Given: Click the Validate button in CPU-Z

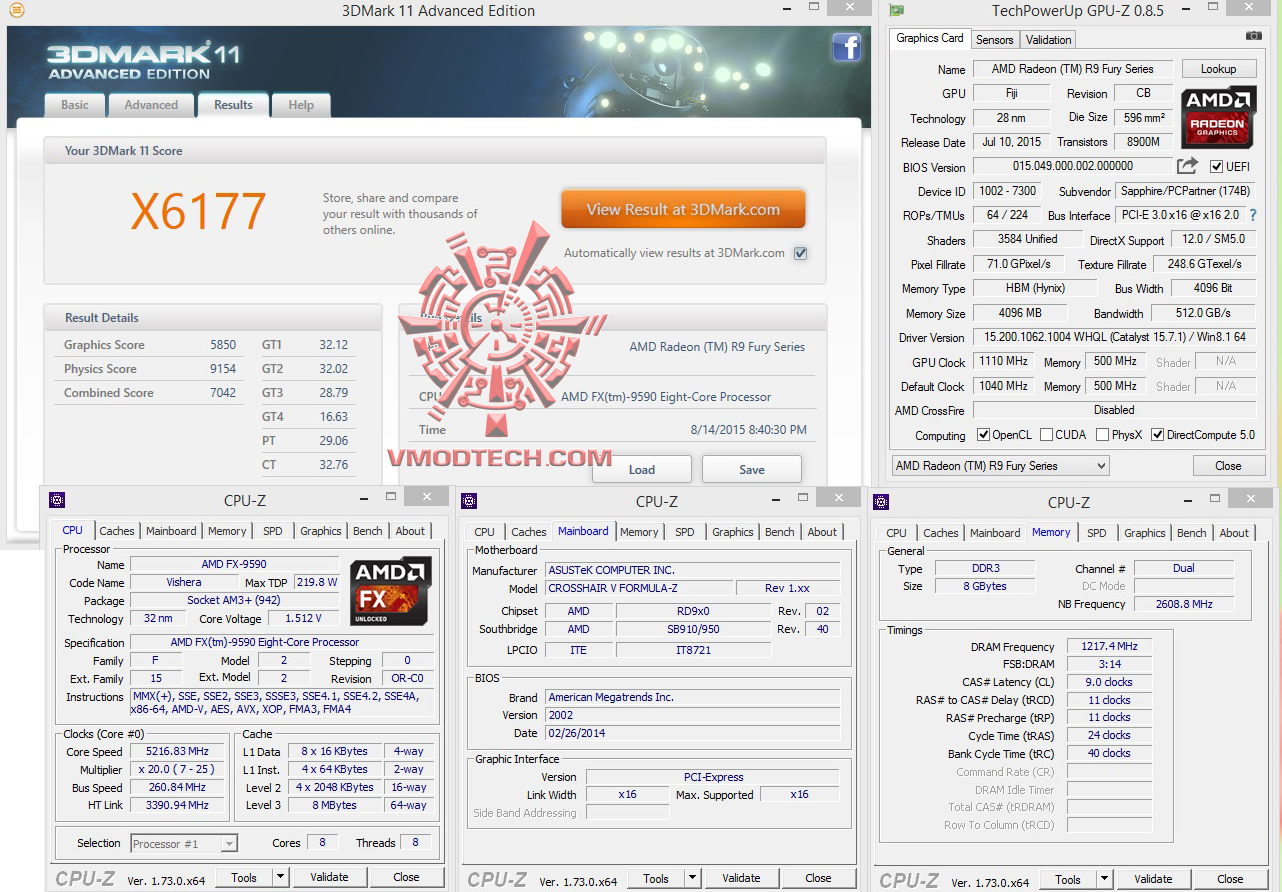Looking at the screenshot, I should click(x=330, y=877).
